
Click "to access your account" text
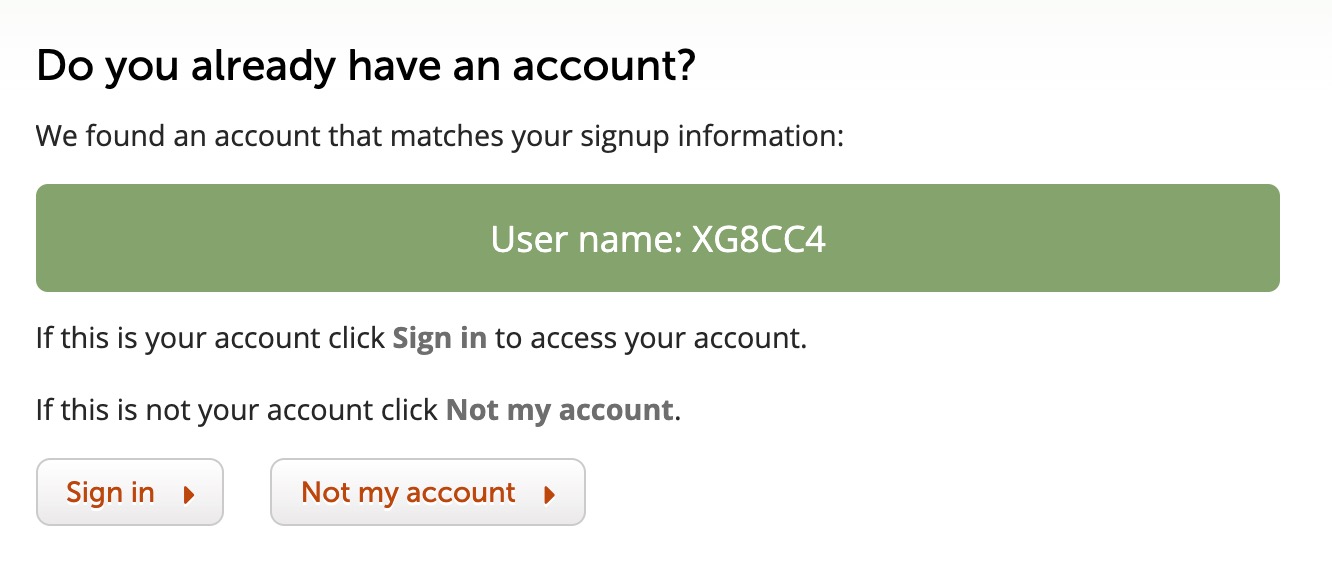[650, 338]
